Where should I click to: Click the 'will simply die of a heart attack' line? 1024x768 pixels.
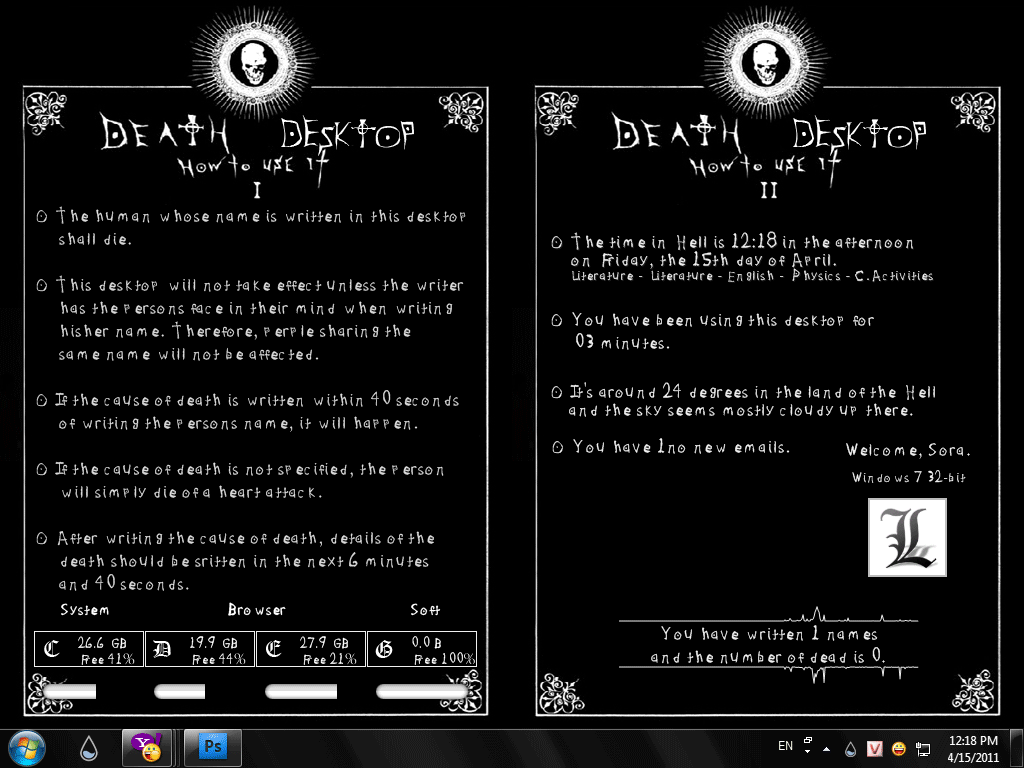pyautogui.click(x=192, y=492)
